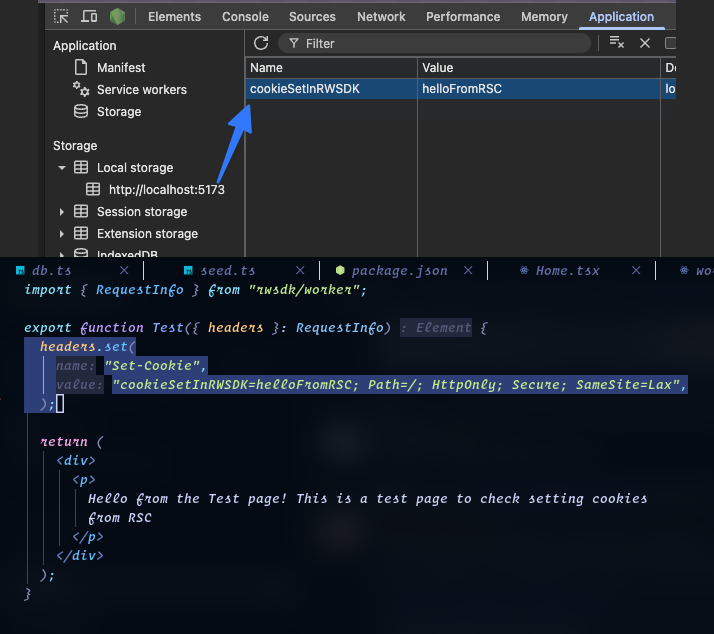Sort by the Name column header
Image resolution: width=714 pixels, height=634 pixels.
click(332, 68)
